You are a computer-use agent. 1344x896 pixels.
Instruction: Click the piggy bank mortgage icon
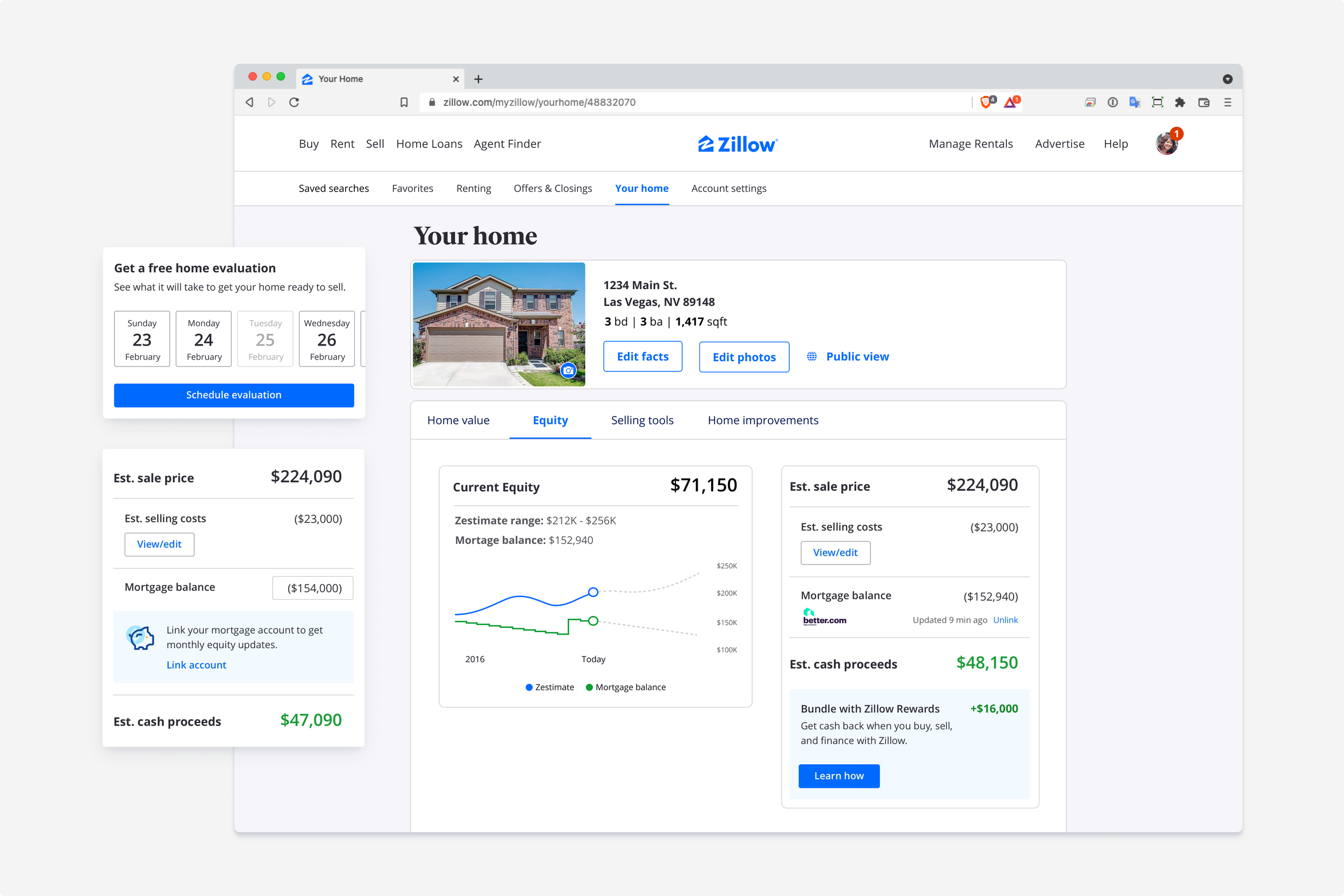pos(140,637)
